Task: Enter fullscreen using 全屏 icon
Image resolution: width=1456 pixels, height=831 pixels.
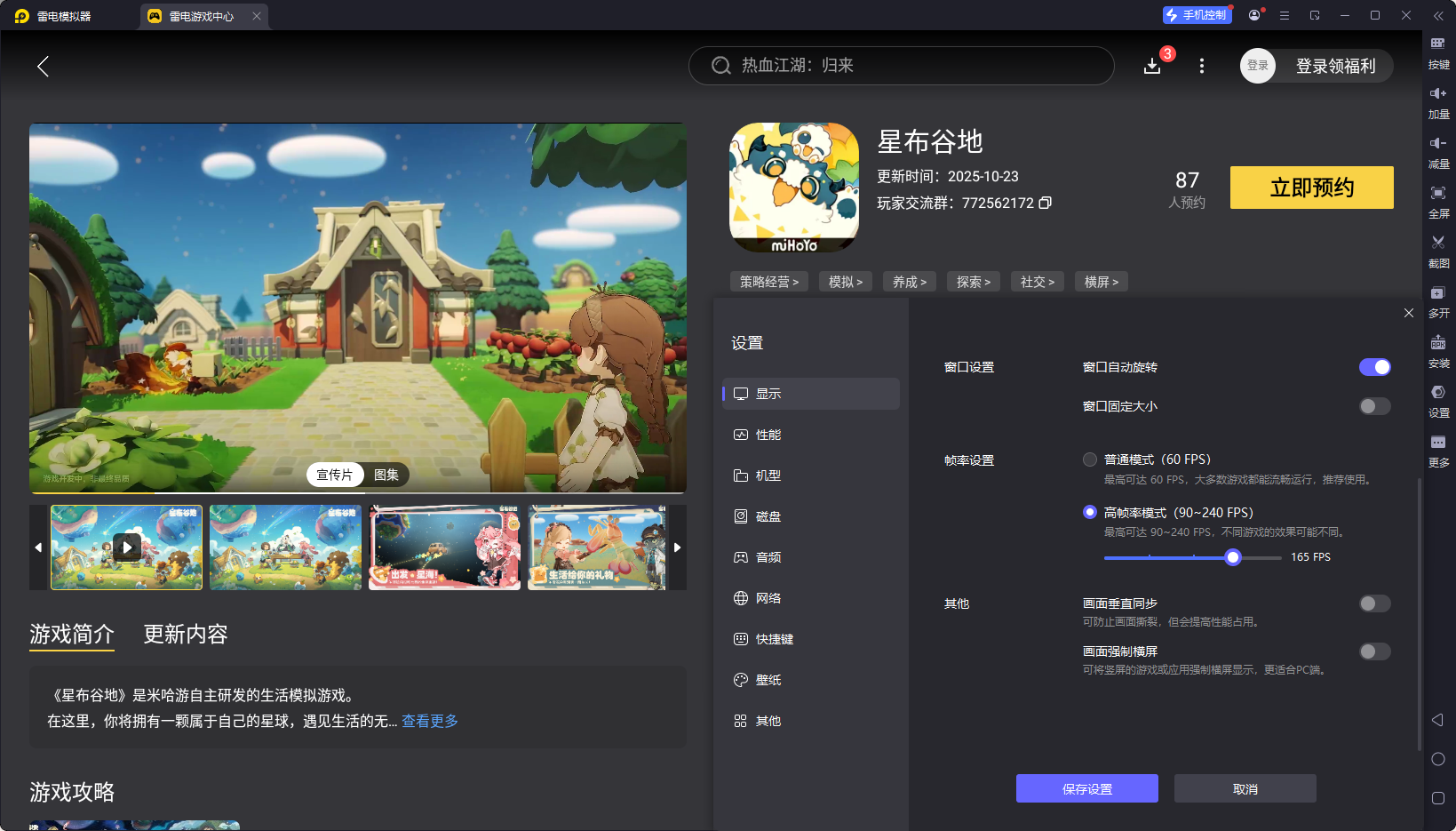Action: tap(1438, 202)
